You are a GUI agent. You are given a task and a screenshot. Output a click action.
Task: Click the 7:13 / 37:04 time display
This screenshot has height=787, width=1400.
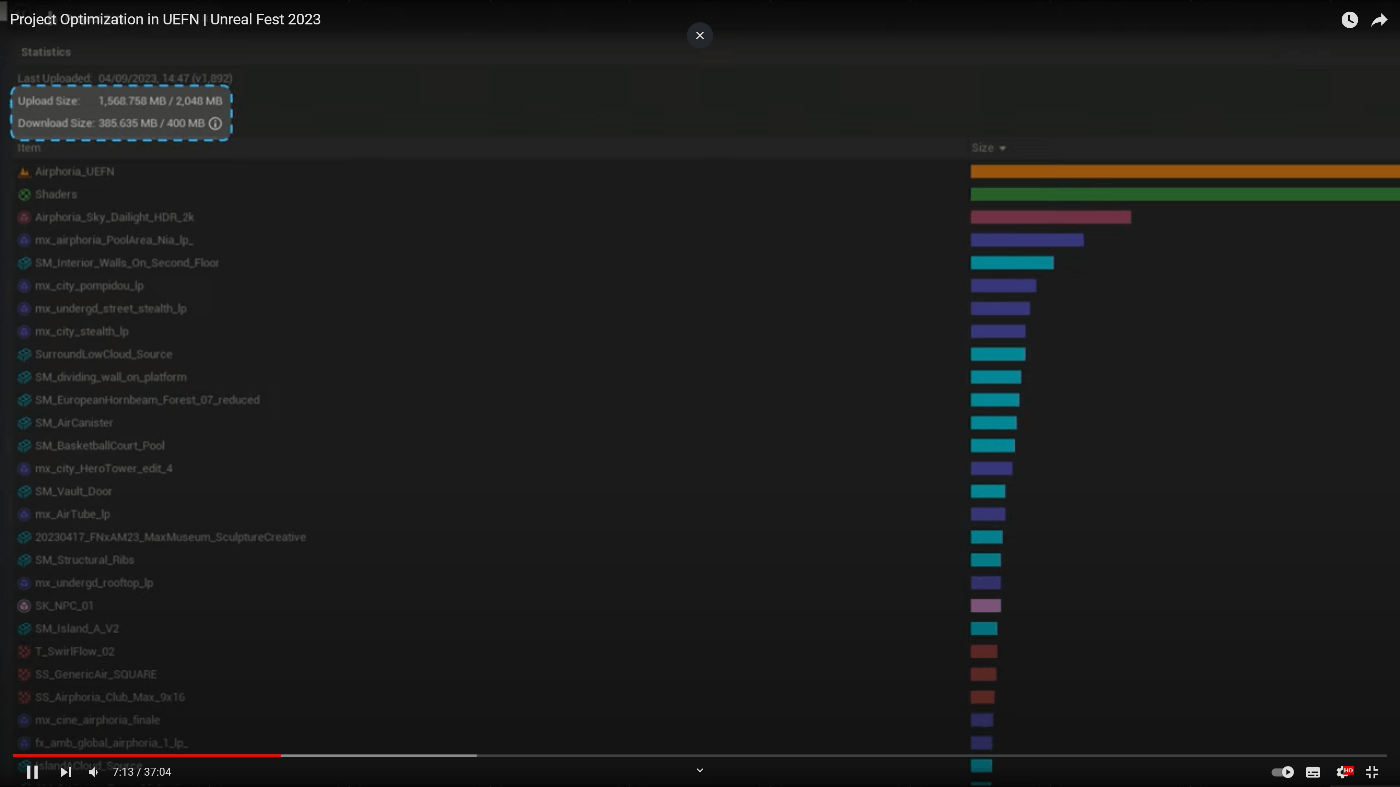(142, 772)
